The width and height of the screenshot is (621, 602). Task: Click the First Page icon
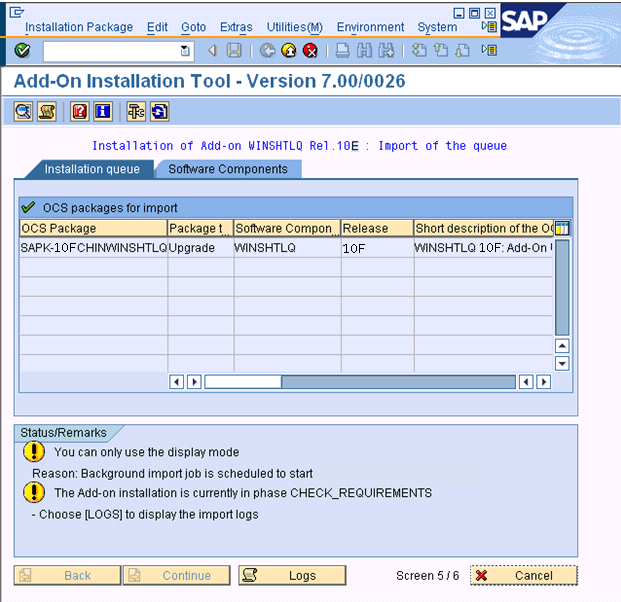pyautogui.click(x=419, y=51)
